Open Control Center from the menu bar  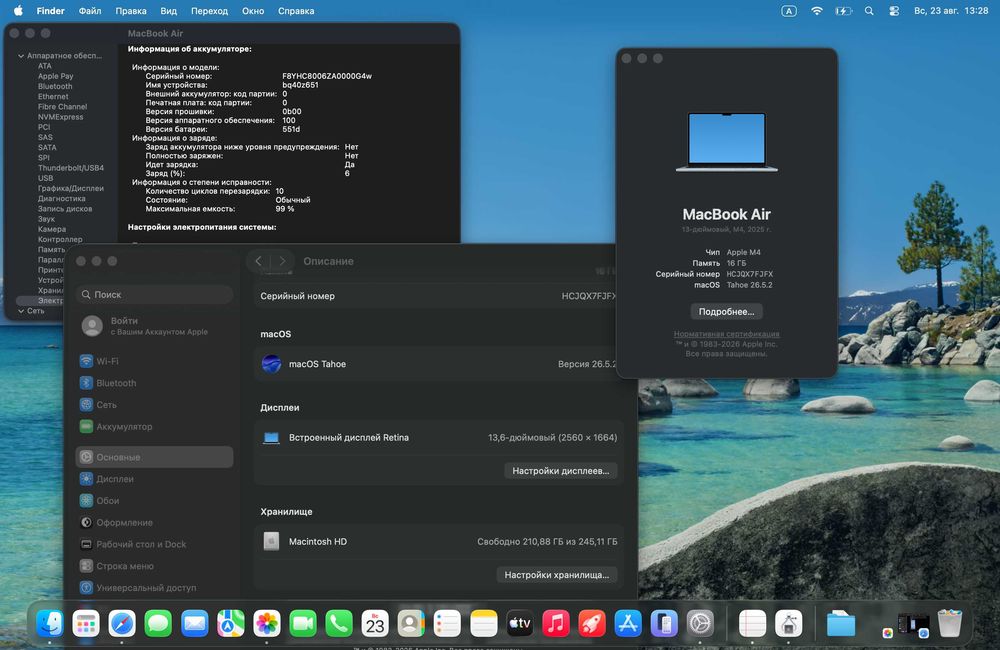tap(894, 11)
